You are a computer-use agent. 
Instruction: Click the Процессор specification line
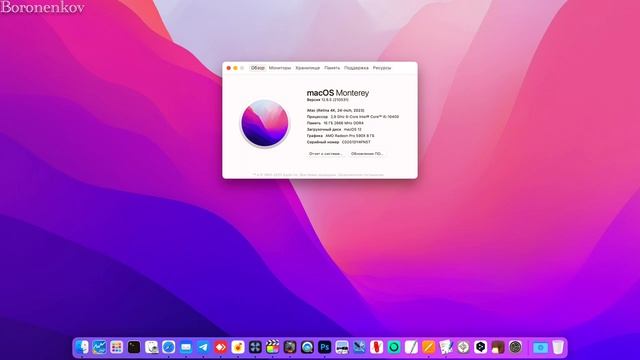[353, 117]
